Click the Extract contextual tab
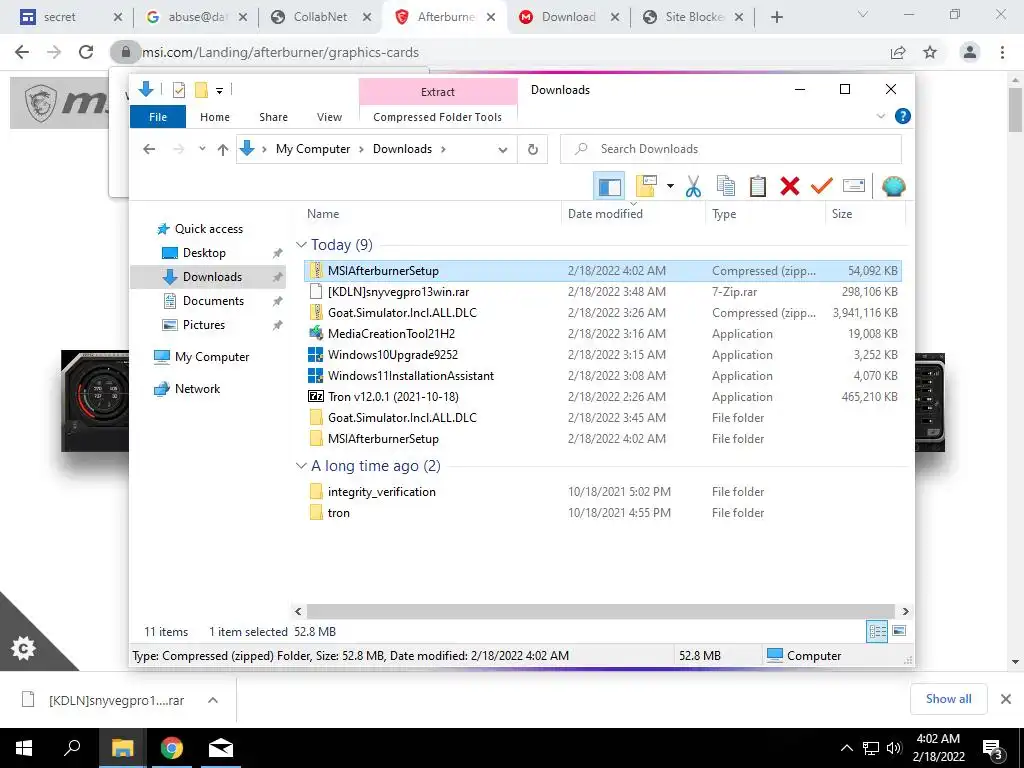The image size is (1024, 768). (438, 92)
